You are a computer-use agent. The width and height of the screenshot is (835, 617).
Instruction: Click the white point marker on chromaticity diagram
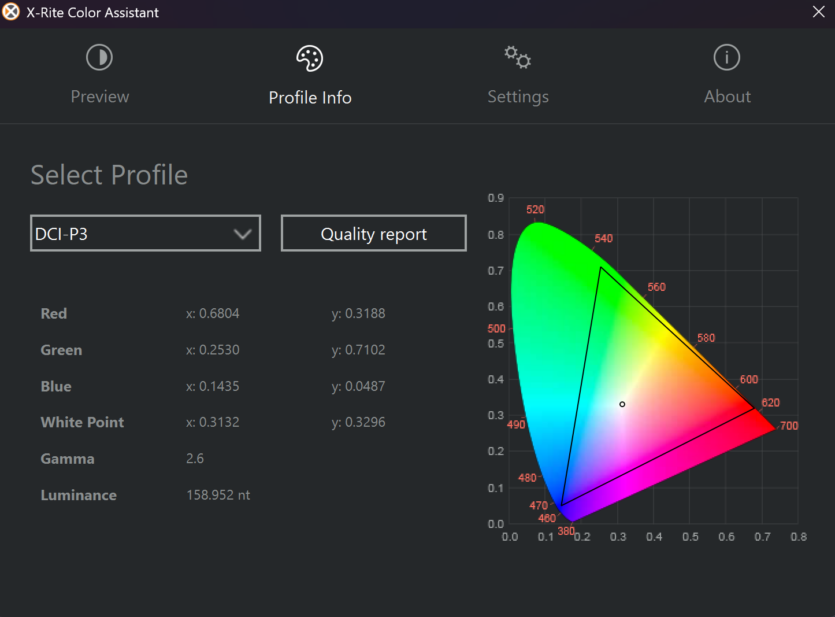tap(622, 405)
